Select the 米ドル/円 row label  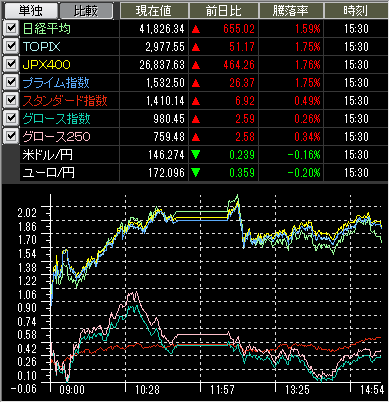coord(48,155)
